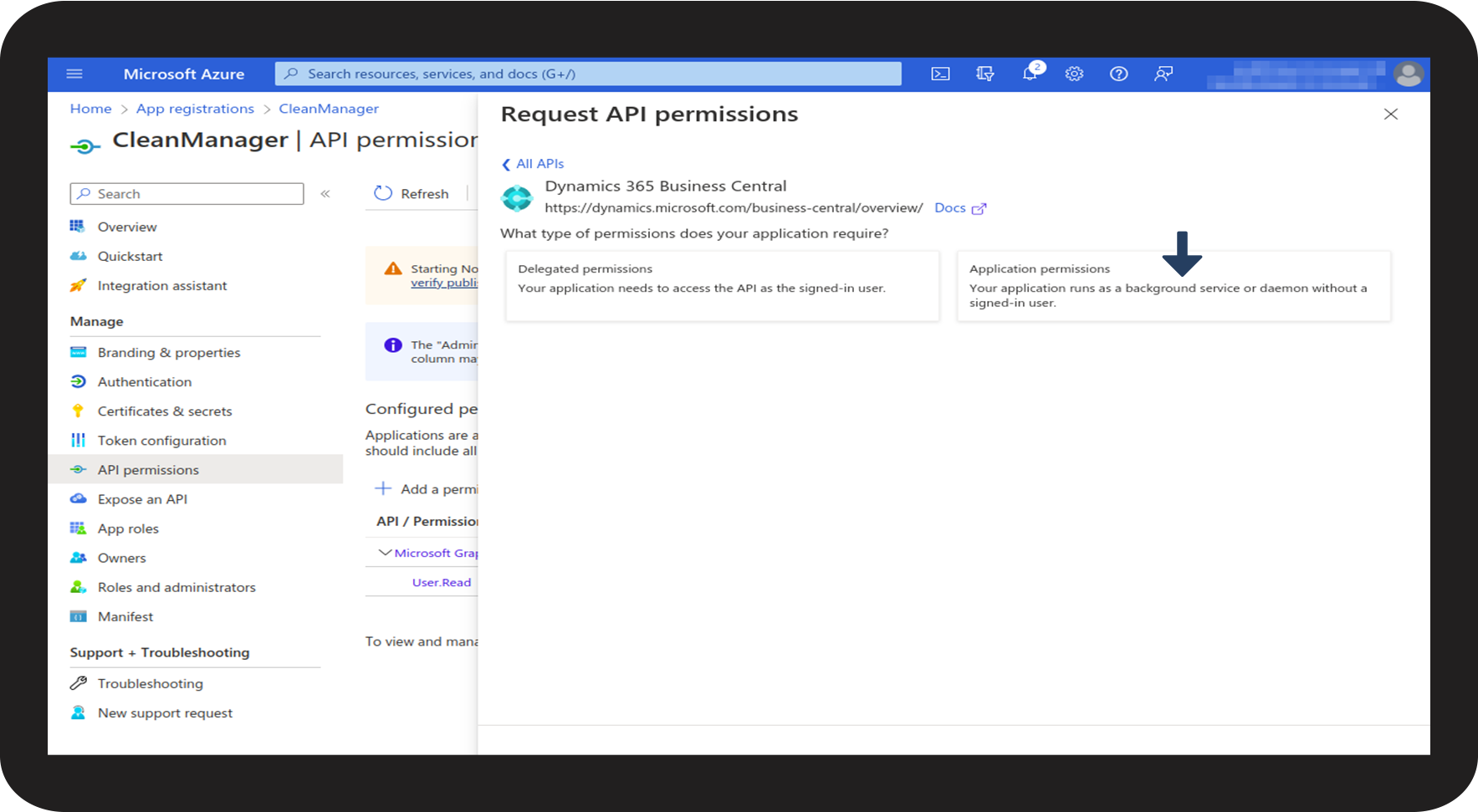Click the Add a permission plus icon
Screen dimensions: 1478x812
tap(383, 488)
